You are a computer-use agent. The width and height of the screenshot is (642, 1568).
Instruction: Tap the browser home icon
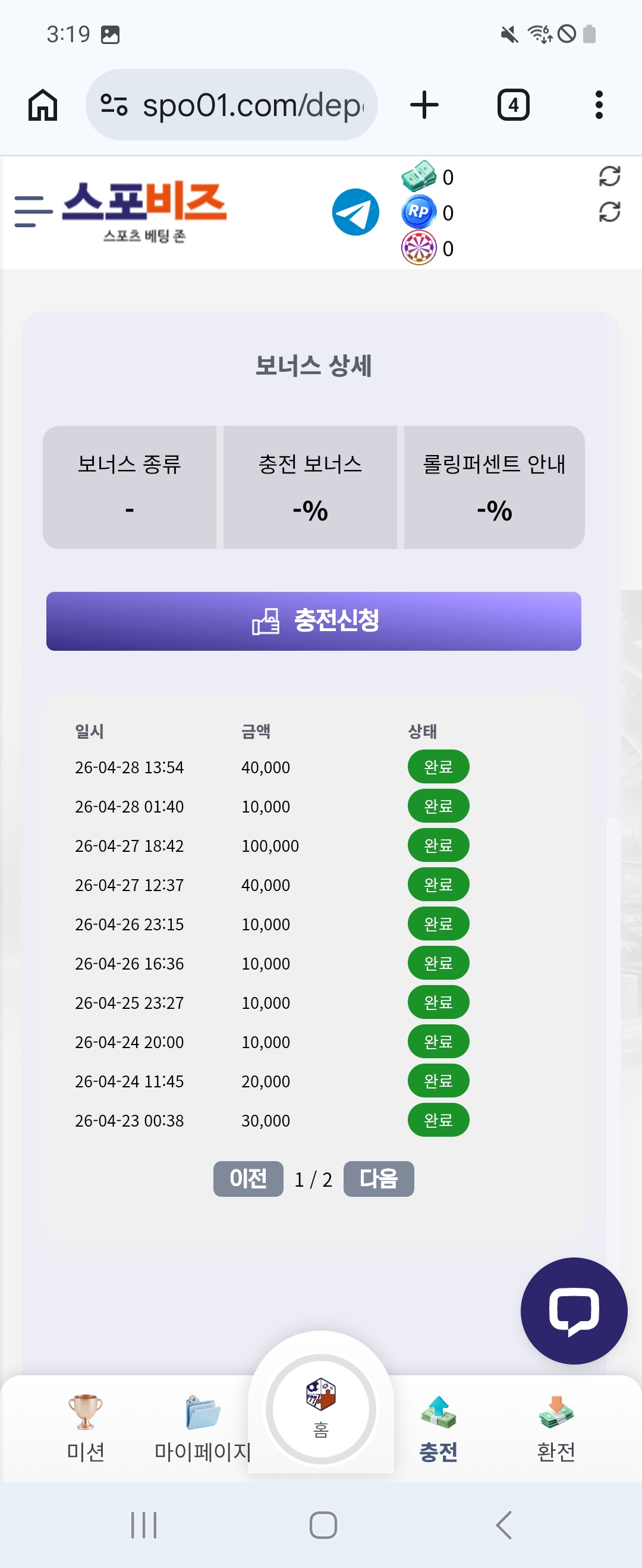(43, 105)
